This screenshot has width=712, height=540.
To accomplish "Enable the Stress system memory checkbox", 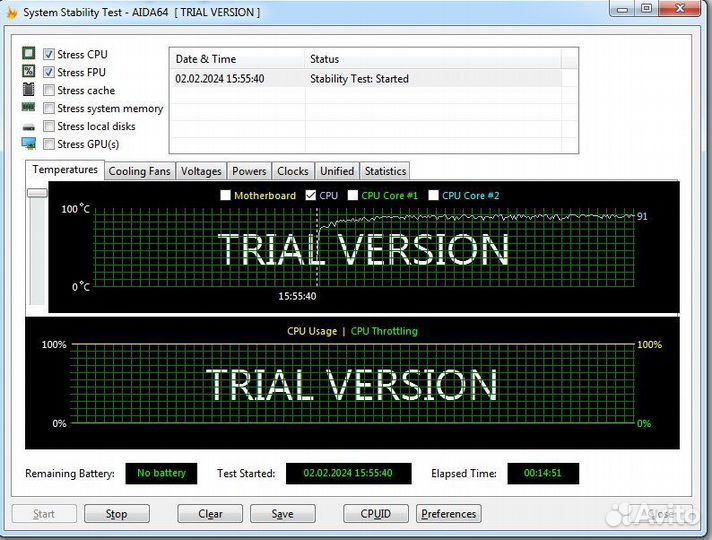I will tap(49, 108).
